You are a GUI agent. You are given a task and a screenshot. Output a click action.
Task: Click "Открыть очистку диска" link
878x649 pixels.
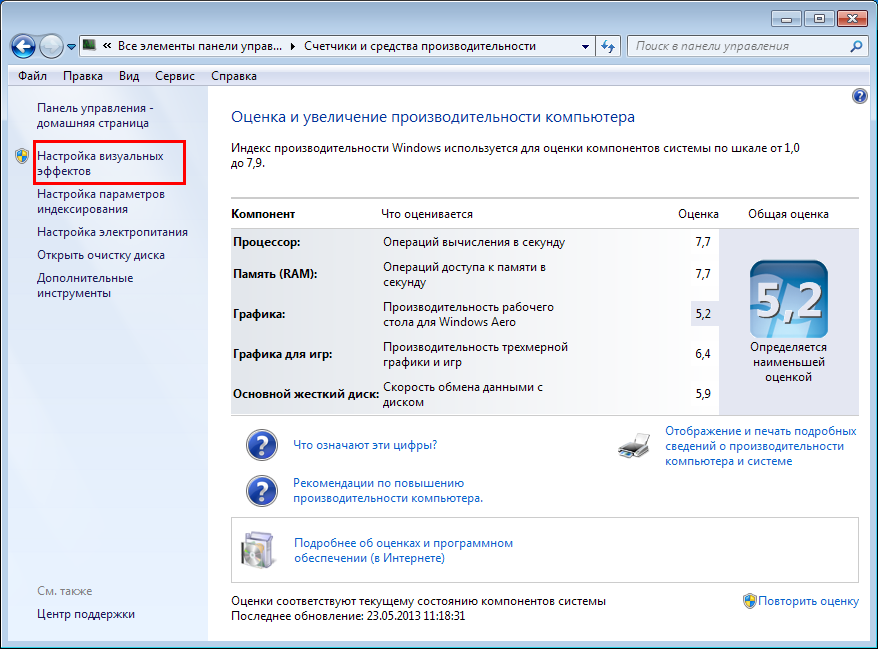pyautogui.click(x=101, y=255)
